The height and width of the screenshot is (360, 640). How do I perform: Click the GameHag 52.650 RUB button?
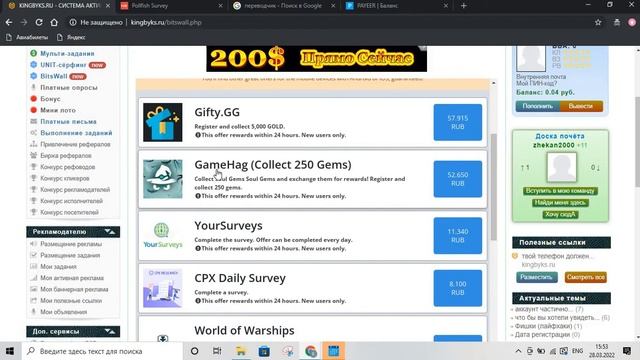(x=458, y=179)
